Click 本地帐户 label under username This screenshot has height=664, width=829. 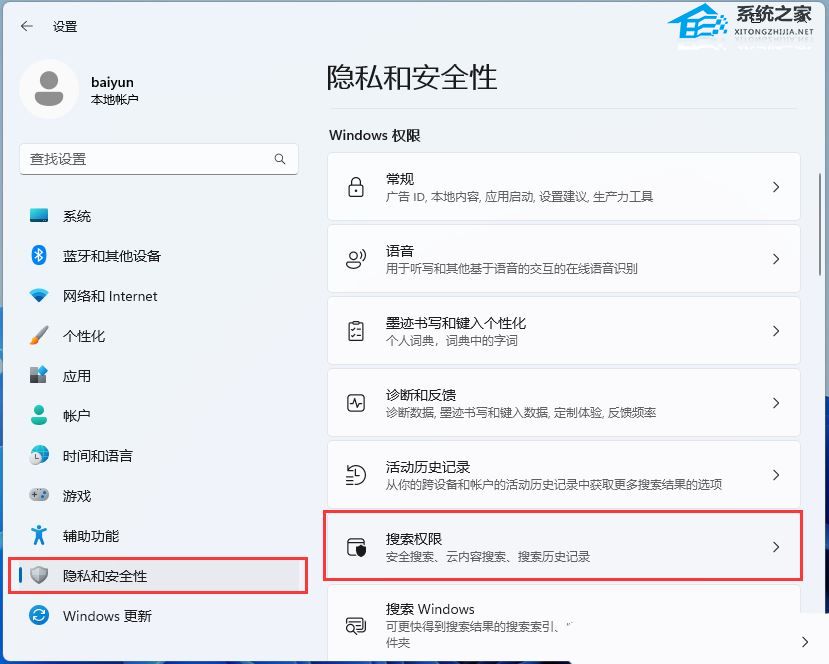(115, 99)
